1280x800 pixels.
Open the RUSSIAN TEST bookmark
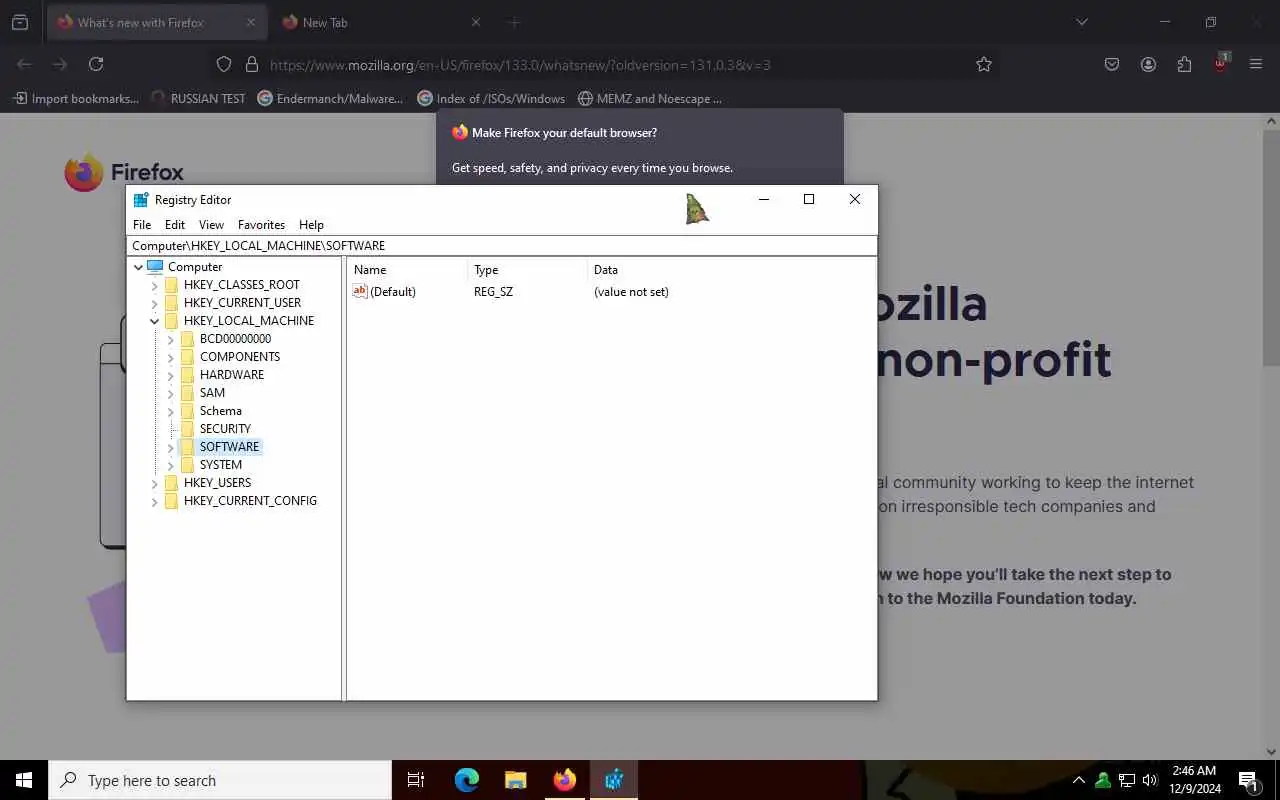click(x=197, y=98)
